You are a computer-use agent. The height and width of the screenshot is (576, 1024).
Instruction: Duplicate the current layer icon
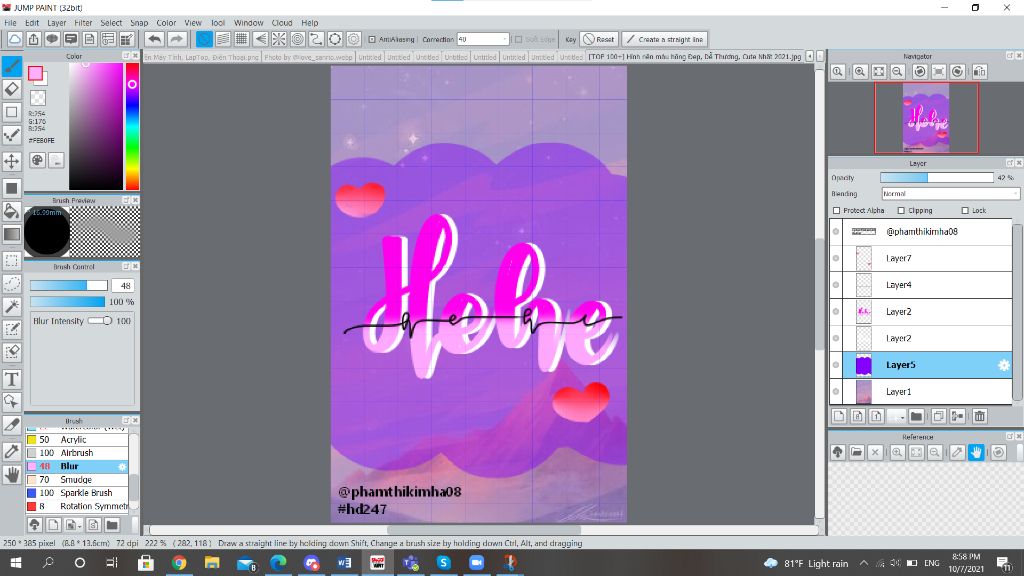tap(938, 416)
